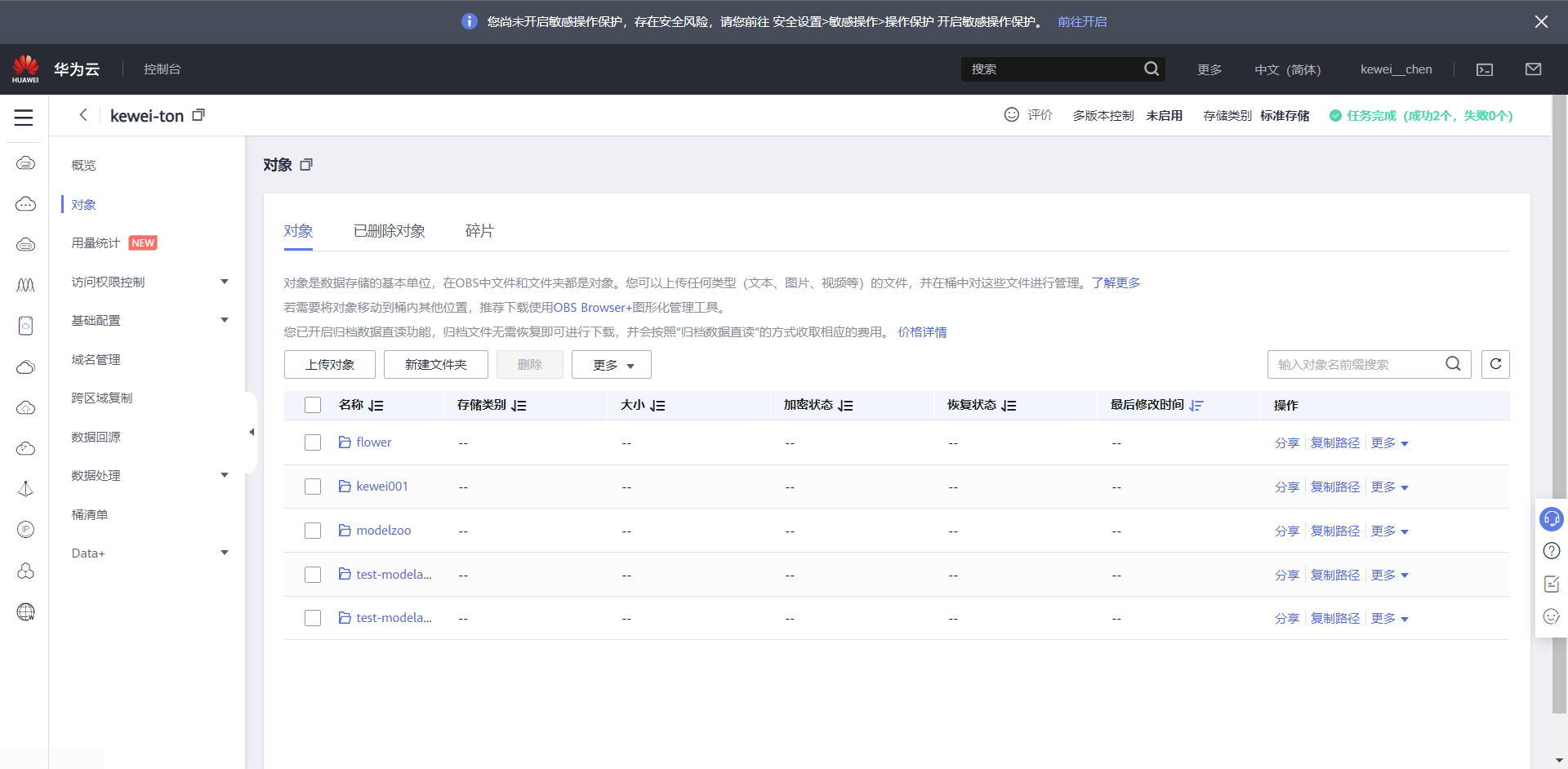This screenshot has width=1568, height=769.
Task: Open 更多 dropdown for kewei001 row
Action: point(1390,487)
